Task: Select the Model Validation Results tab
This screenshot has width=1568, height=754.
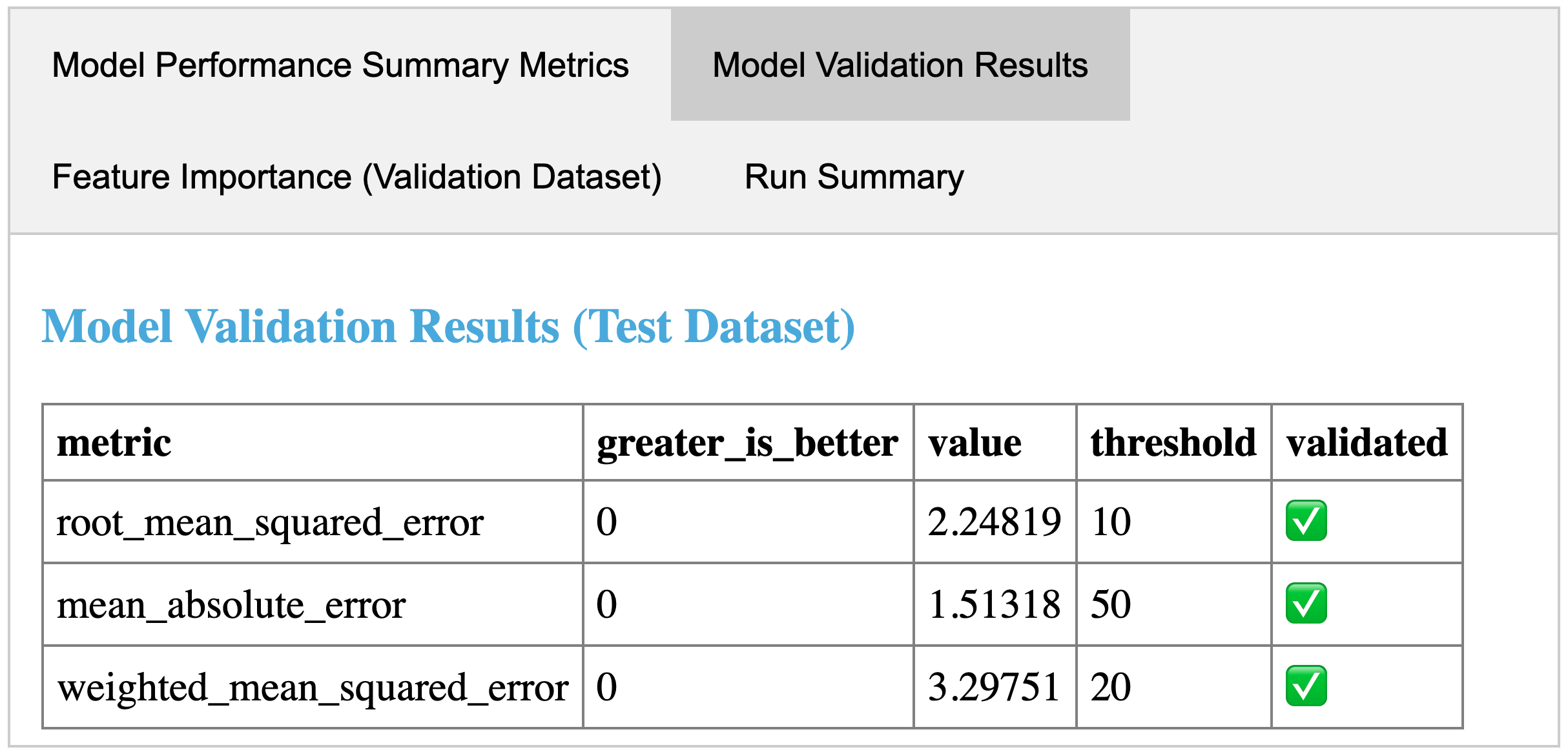Action: [900, 65]
